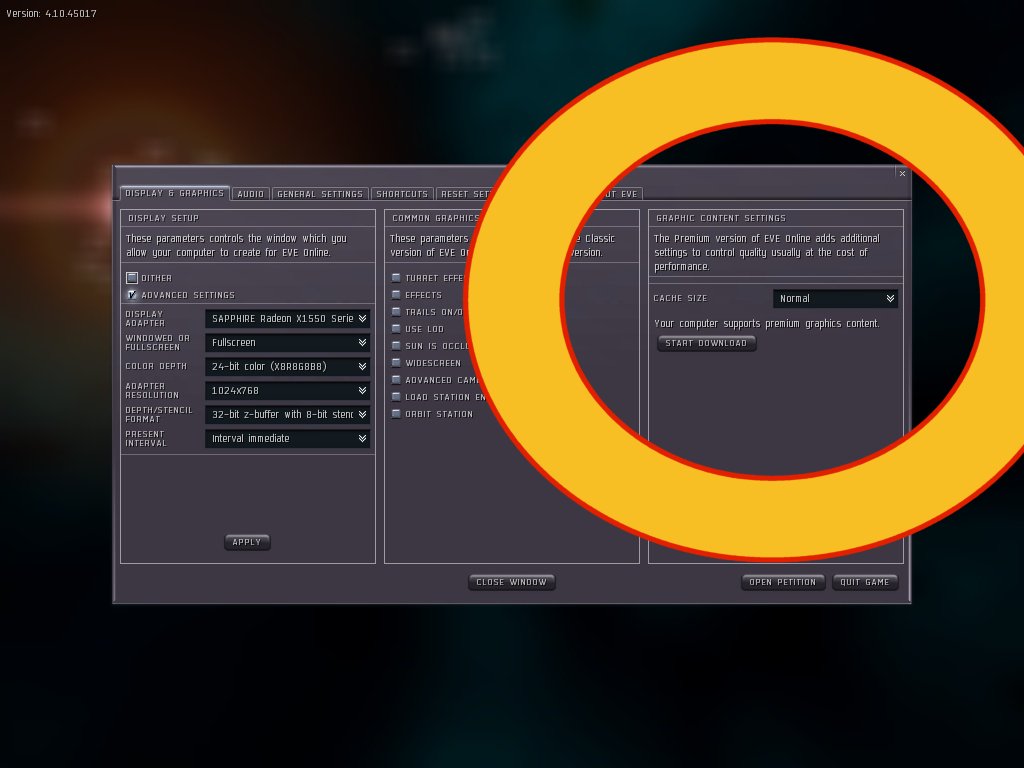Click the Common Graphics panel heading
Screen dimensions: 1024x768
[x=436, y=218]
